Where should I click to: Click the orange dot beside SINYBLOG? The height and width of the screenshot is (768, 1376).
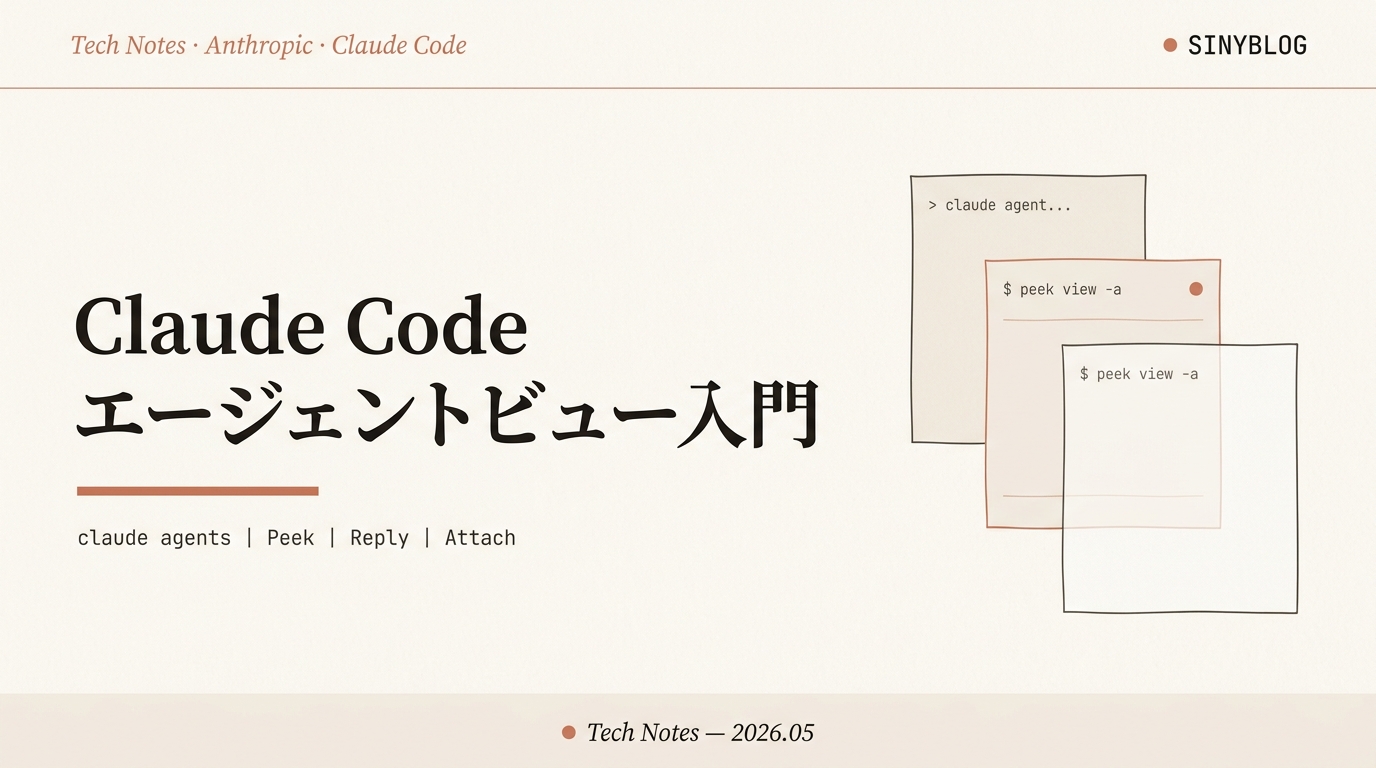1170,45
